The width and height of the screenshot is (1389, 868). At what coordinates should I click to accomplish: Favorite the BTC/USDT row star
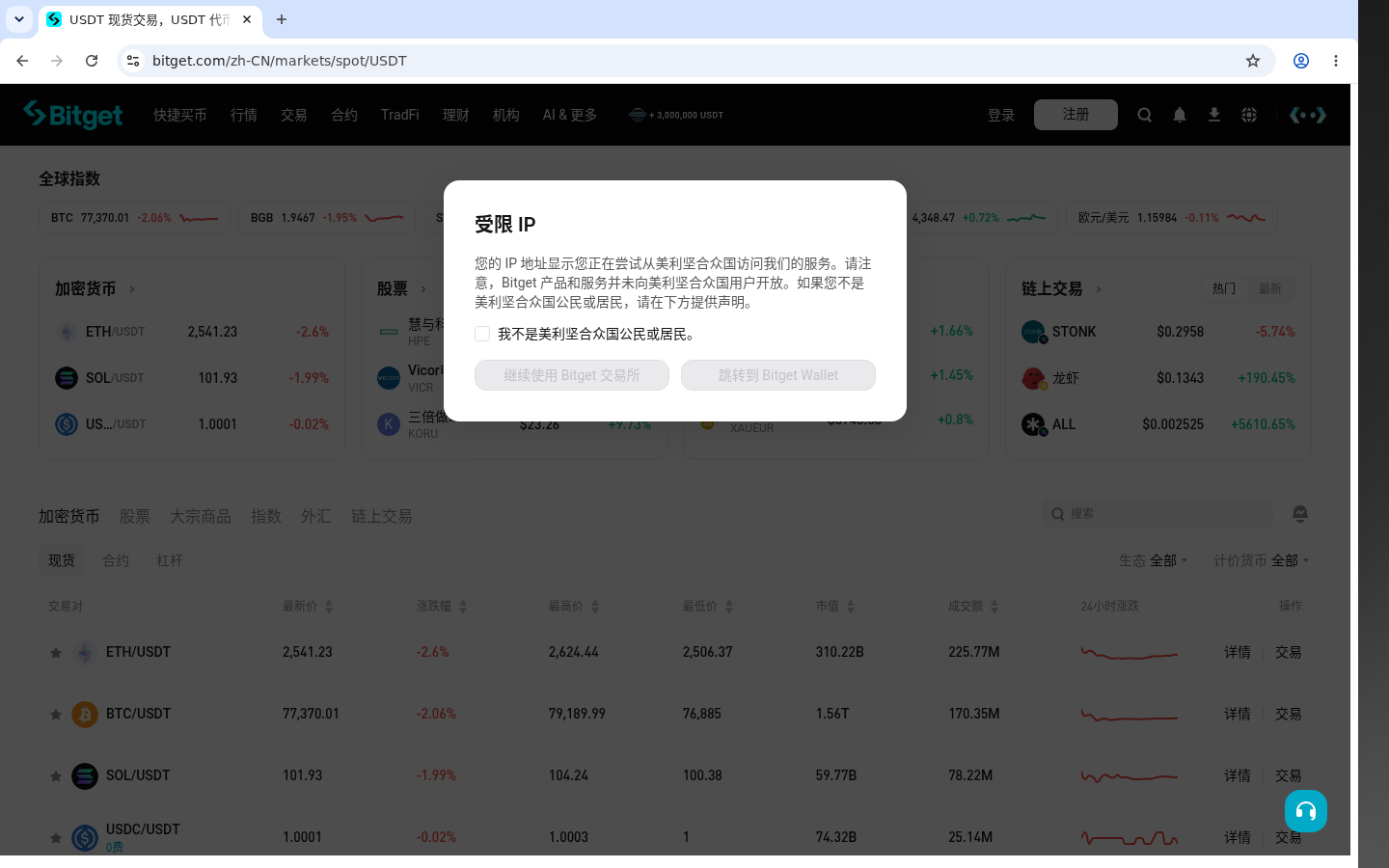[56, 715]
